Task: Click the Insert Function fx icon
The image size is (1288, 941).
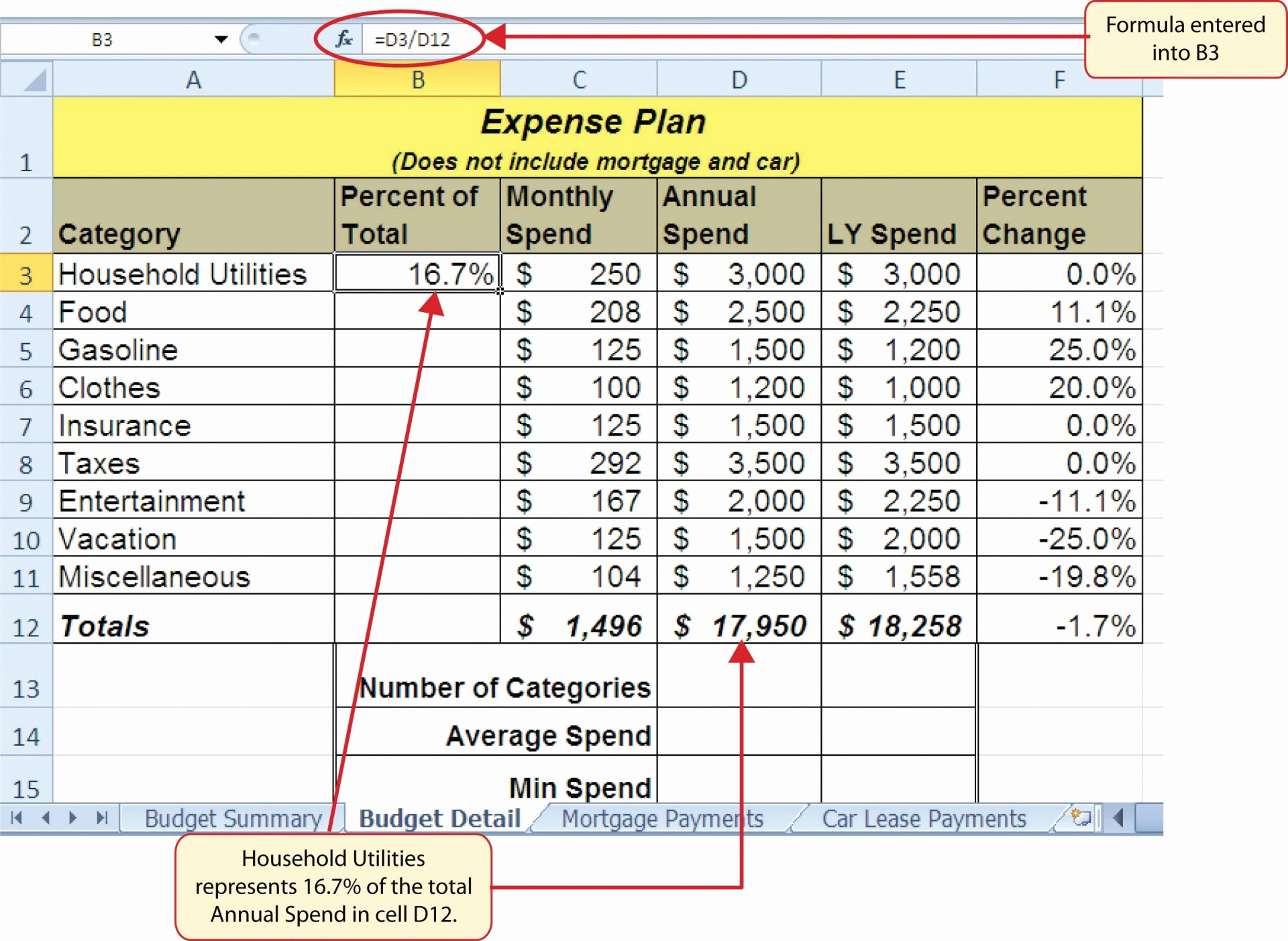Action: click(x=343, y=39)
